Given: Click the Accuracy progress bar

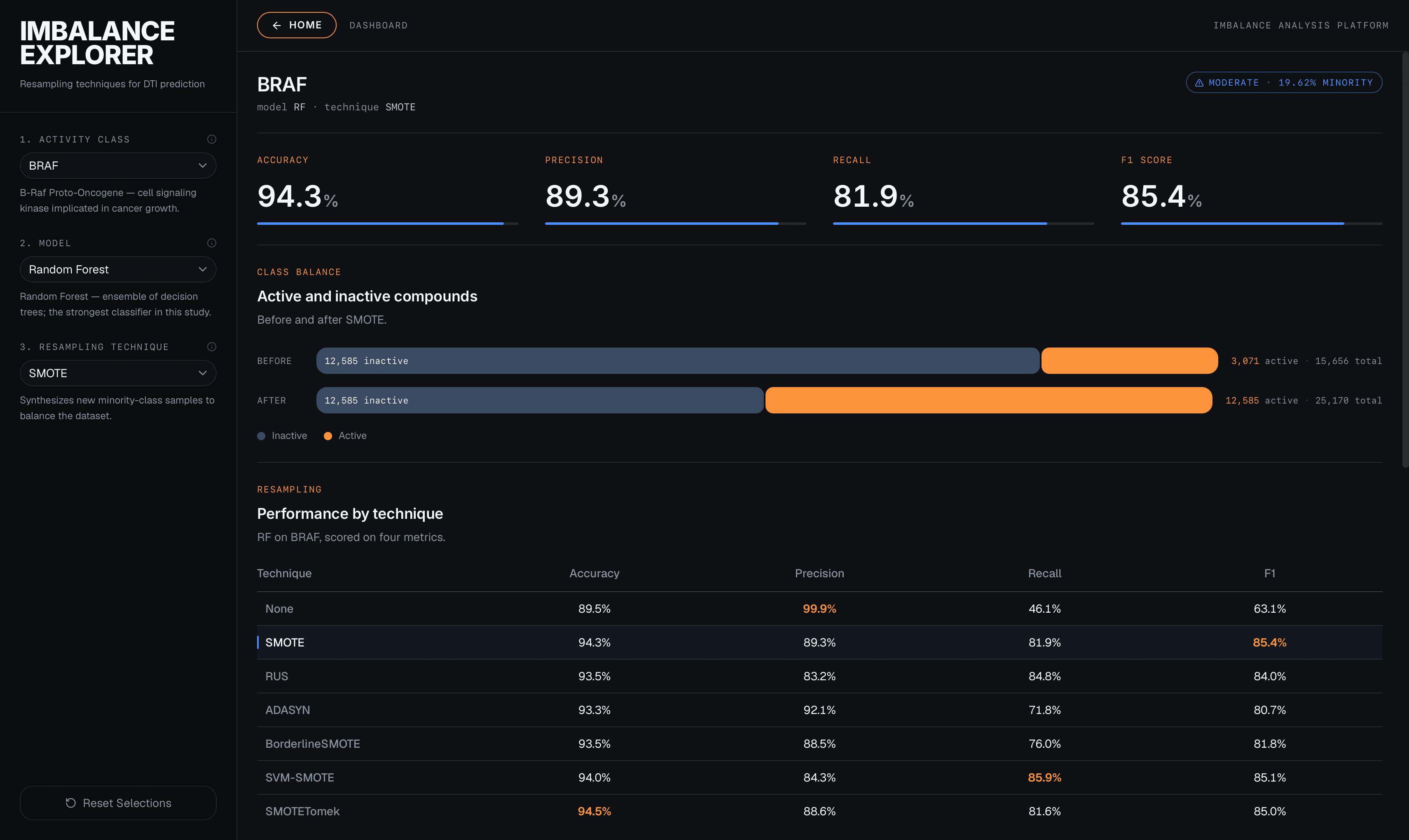Looking at the screenshot, I should pyautogui.click(x=387, y=224).
